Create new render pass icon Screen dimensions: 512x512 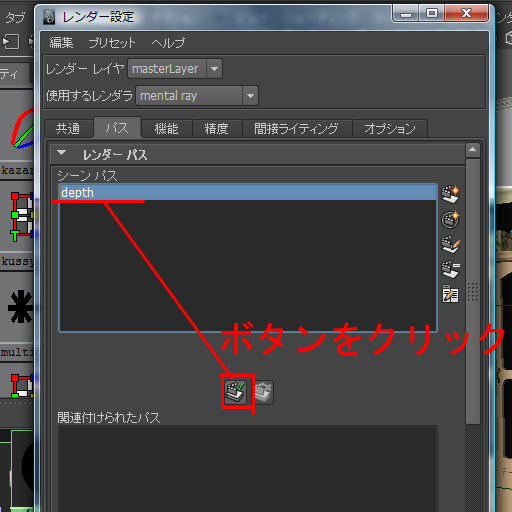tap(450, 194)
